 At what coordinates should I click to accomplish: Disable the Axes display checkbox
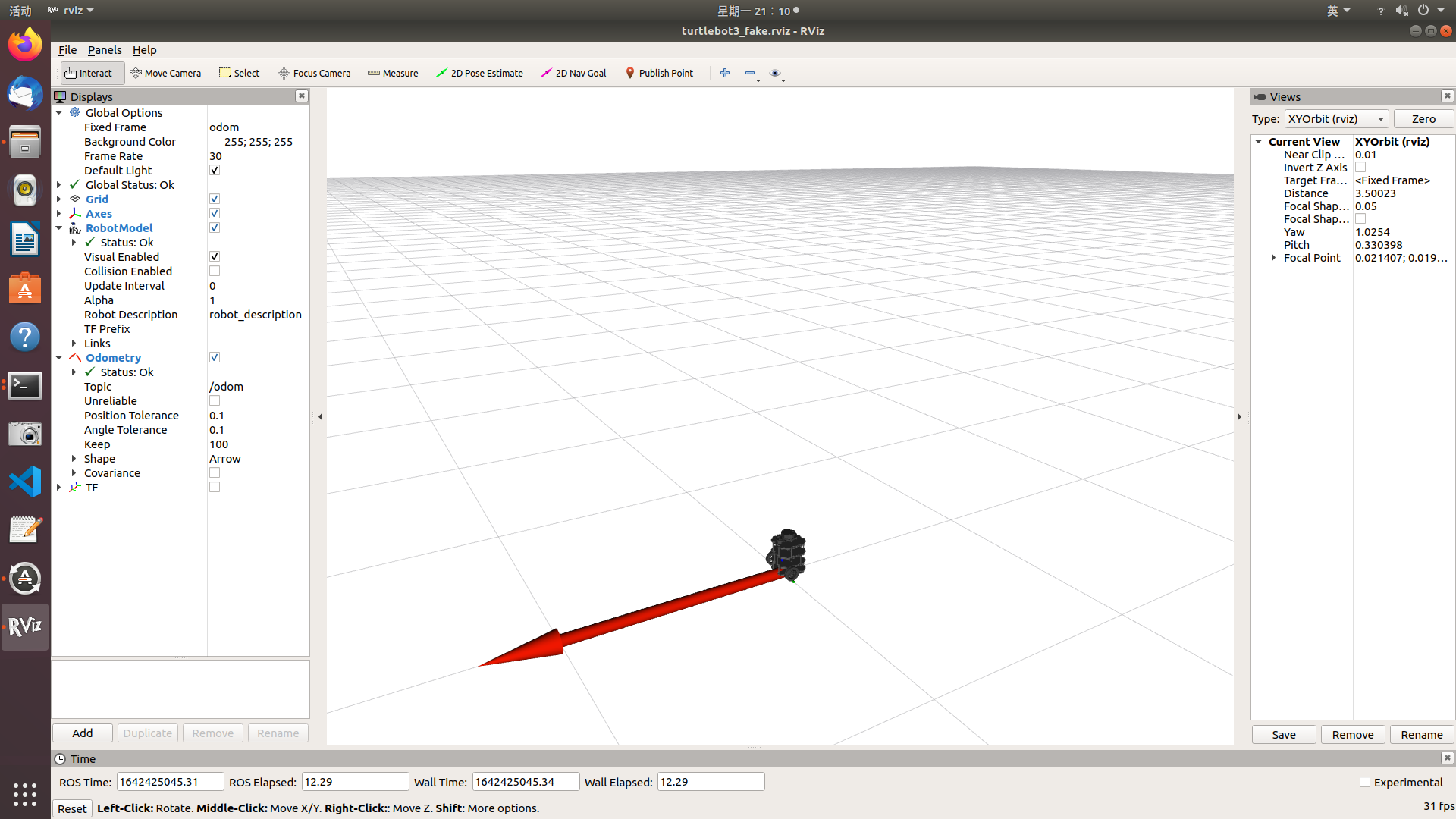tap(215, 213)
